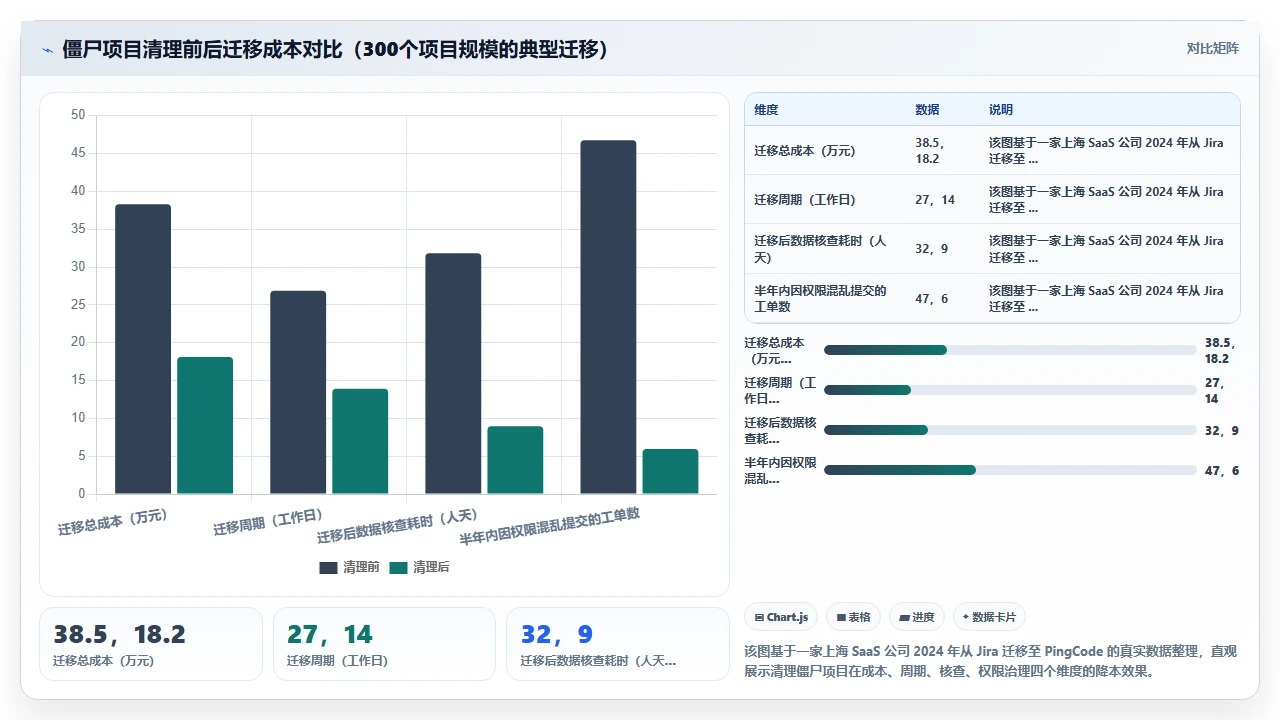Click the 清理后 bar for 数据核查耗时
The height and width of the screenshot is (720, 1280).
pyautogui.click(x=515, y=460)
